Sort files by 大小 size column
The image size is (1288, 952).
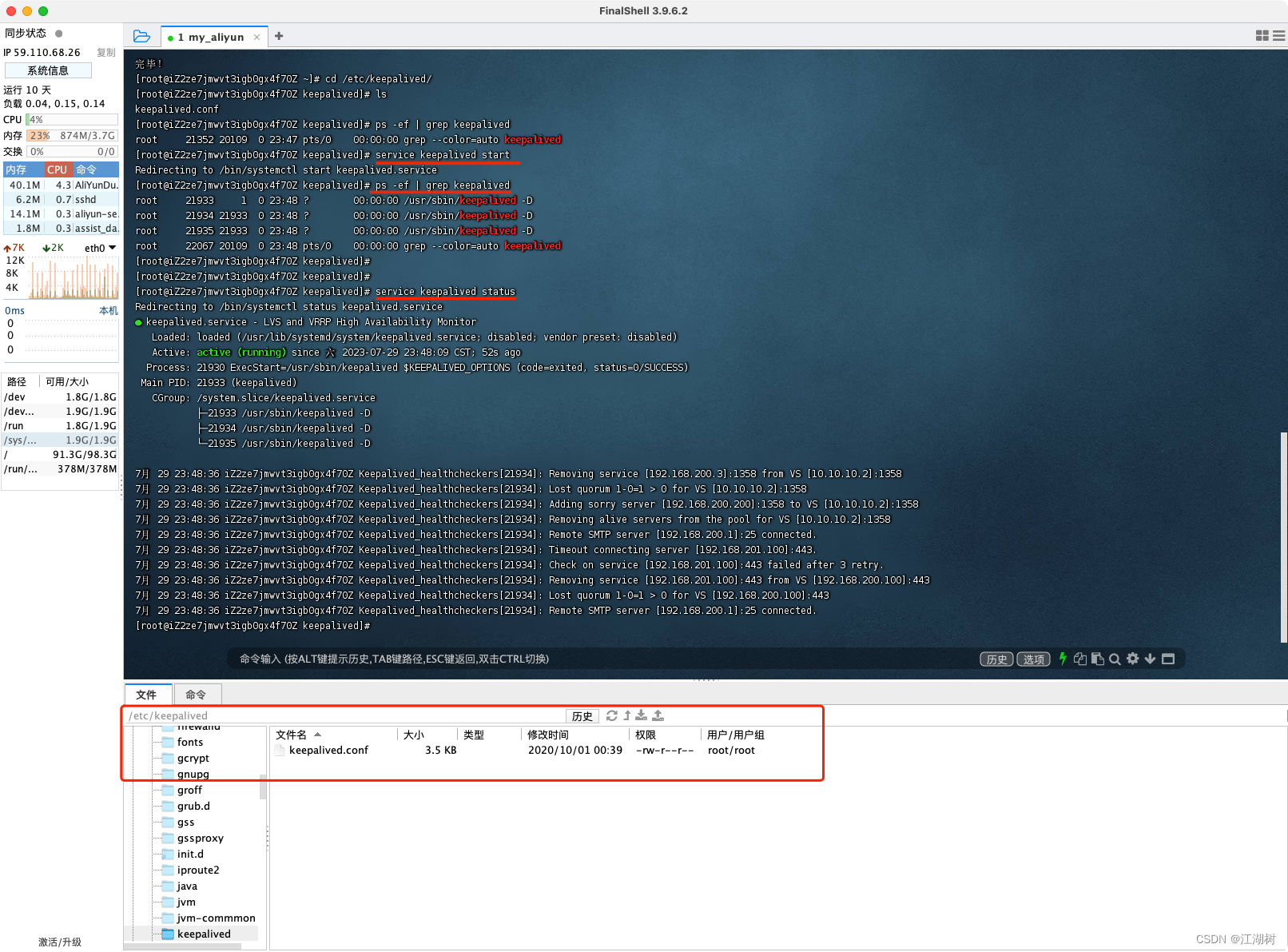(427, 735)
